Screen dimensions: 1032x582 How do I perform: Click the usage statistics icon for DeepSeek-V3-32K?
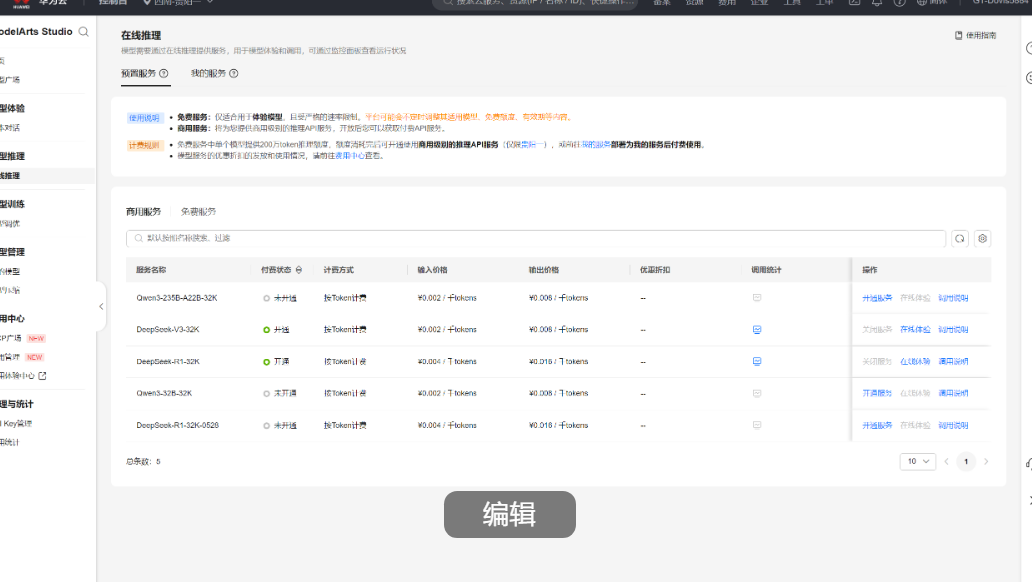757,329
